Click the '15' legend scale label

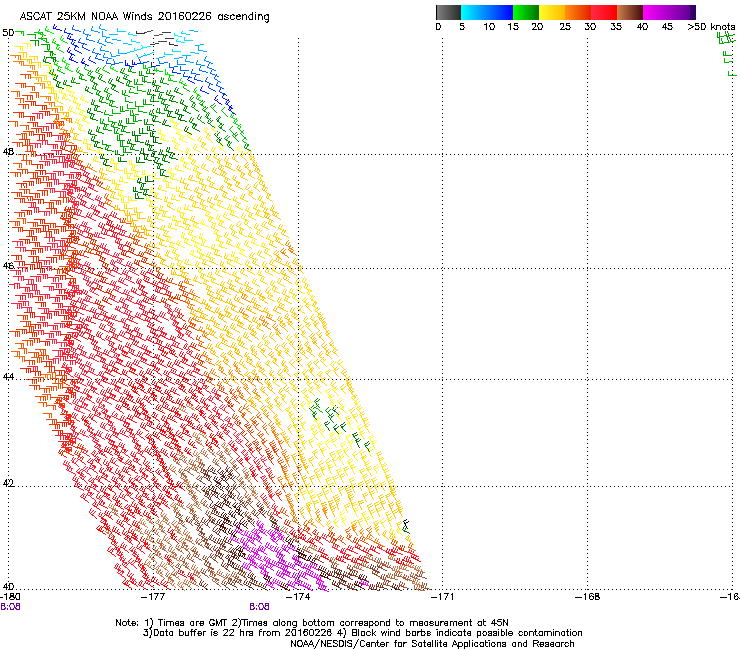coord(513,27)
